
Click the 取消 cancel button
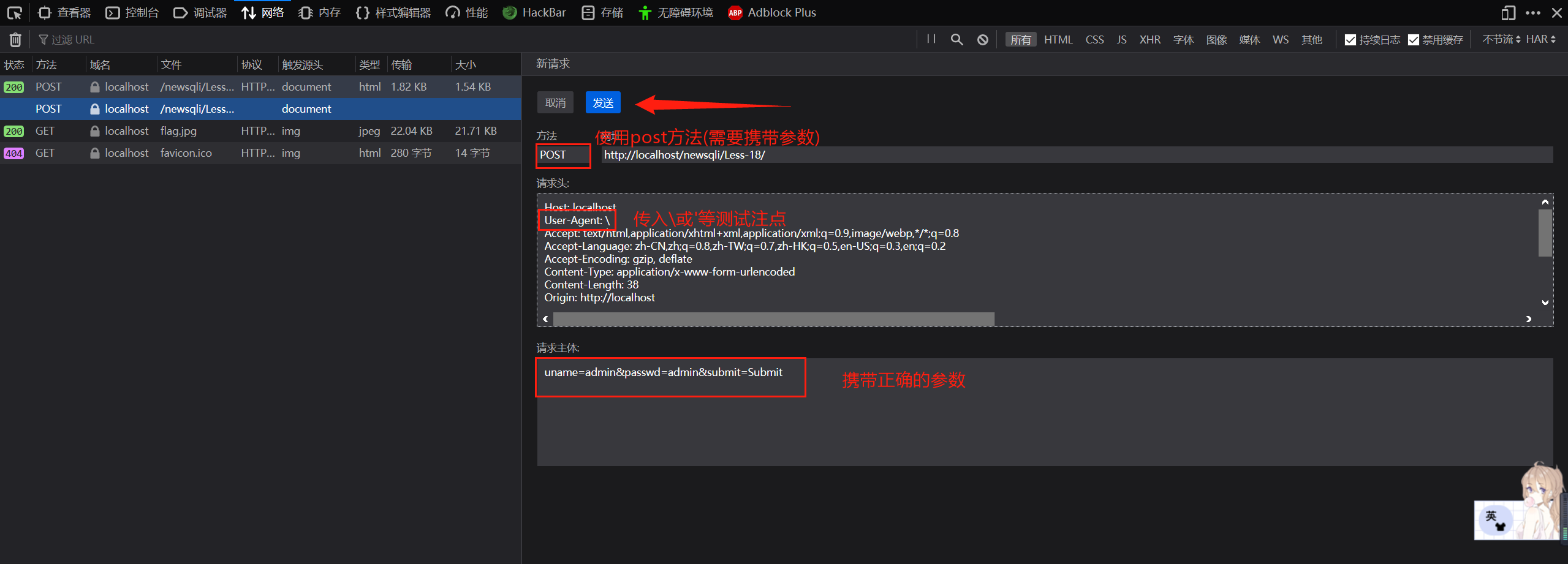556,103
